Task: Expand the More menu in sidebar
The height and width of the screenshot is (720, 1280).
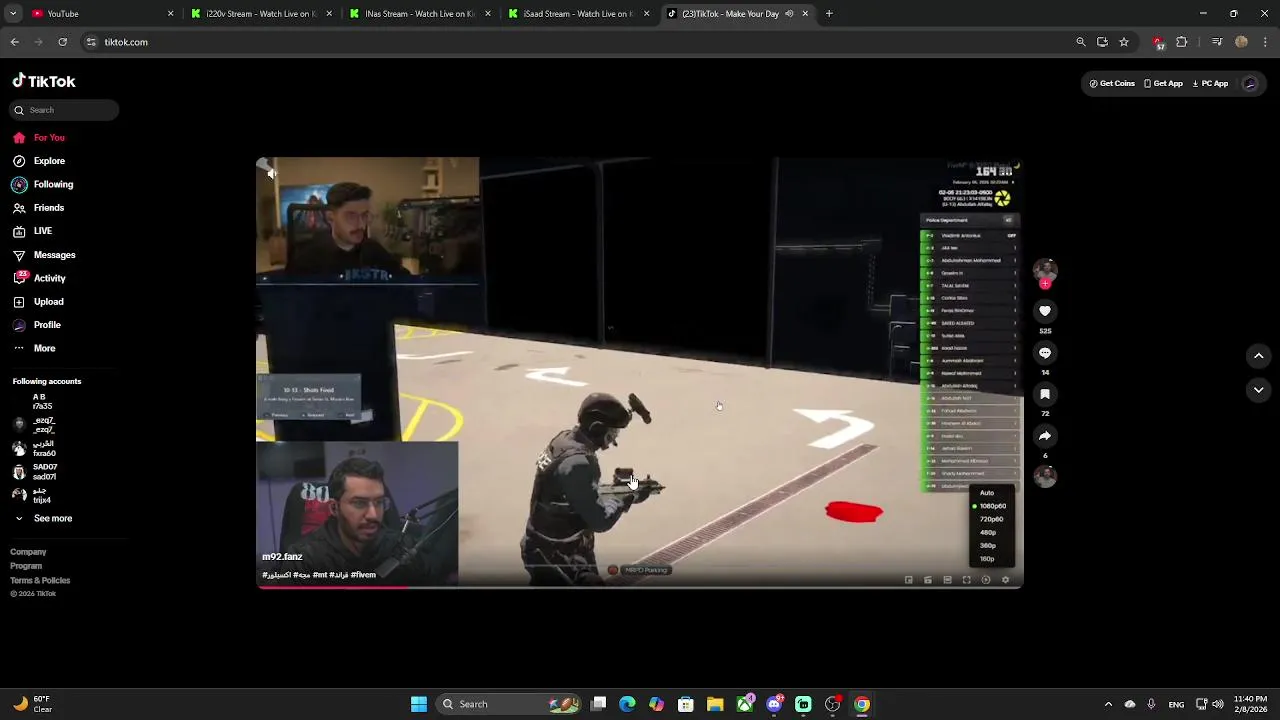Action: click(x=34, y=348)
